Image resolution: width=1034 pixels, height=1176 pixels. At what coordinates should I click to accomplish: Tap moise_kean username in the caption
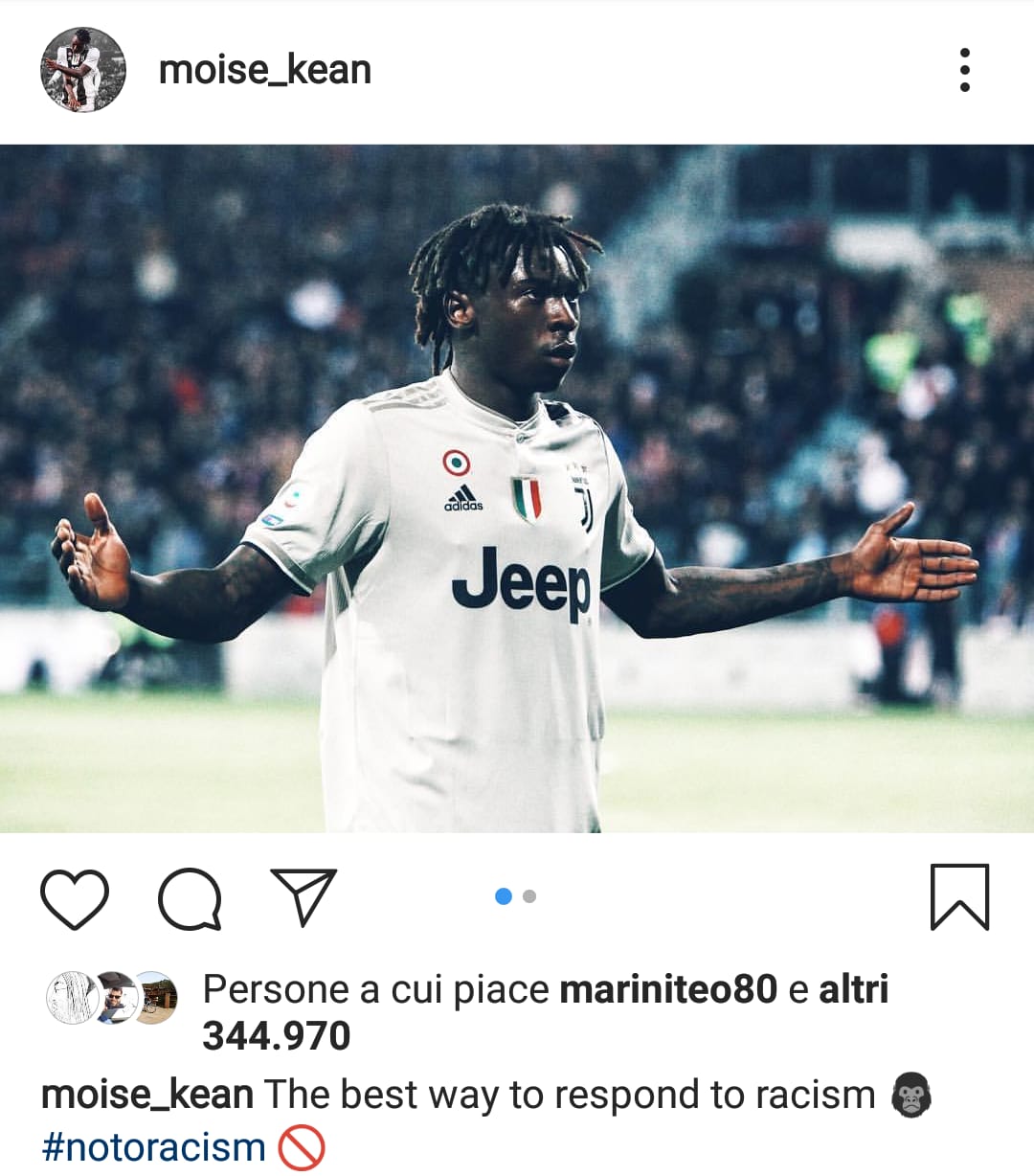coord(147,1095)
